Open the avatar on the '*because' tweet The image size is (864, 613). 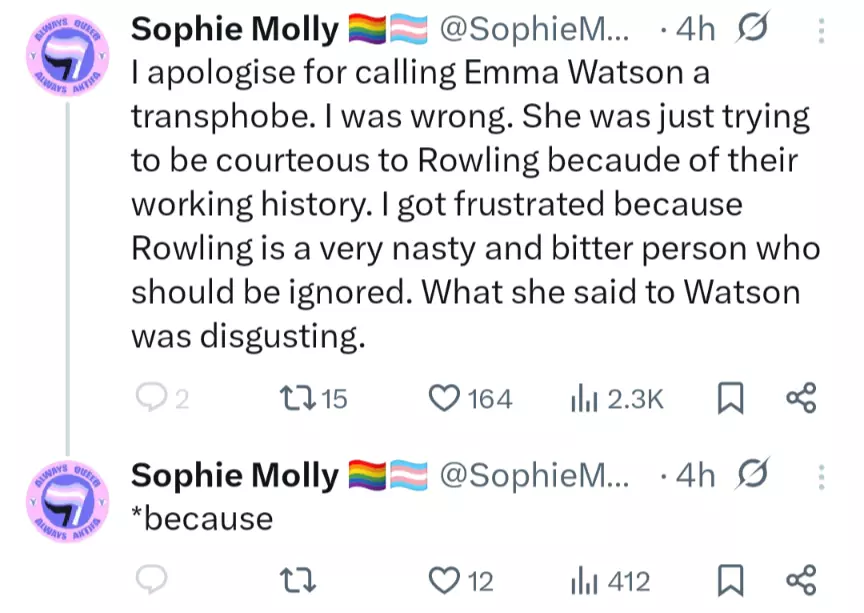coord(68,502)
